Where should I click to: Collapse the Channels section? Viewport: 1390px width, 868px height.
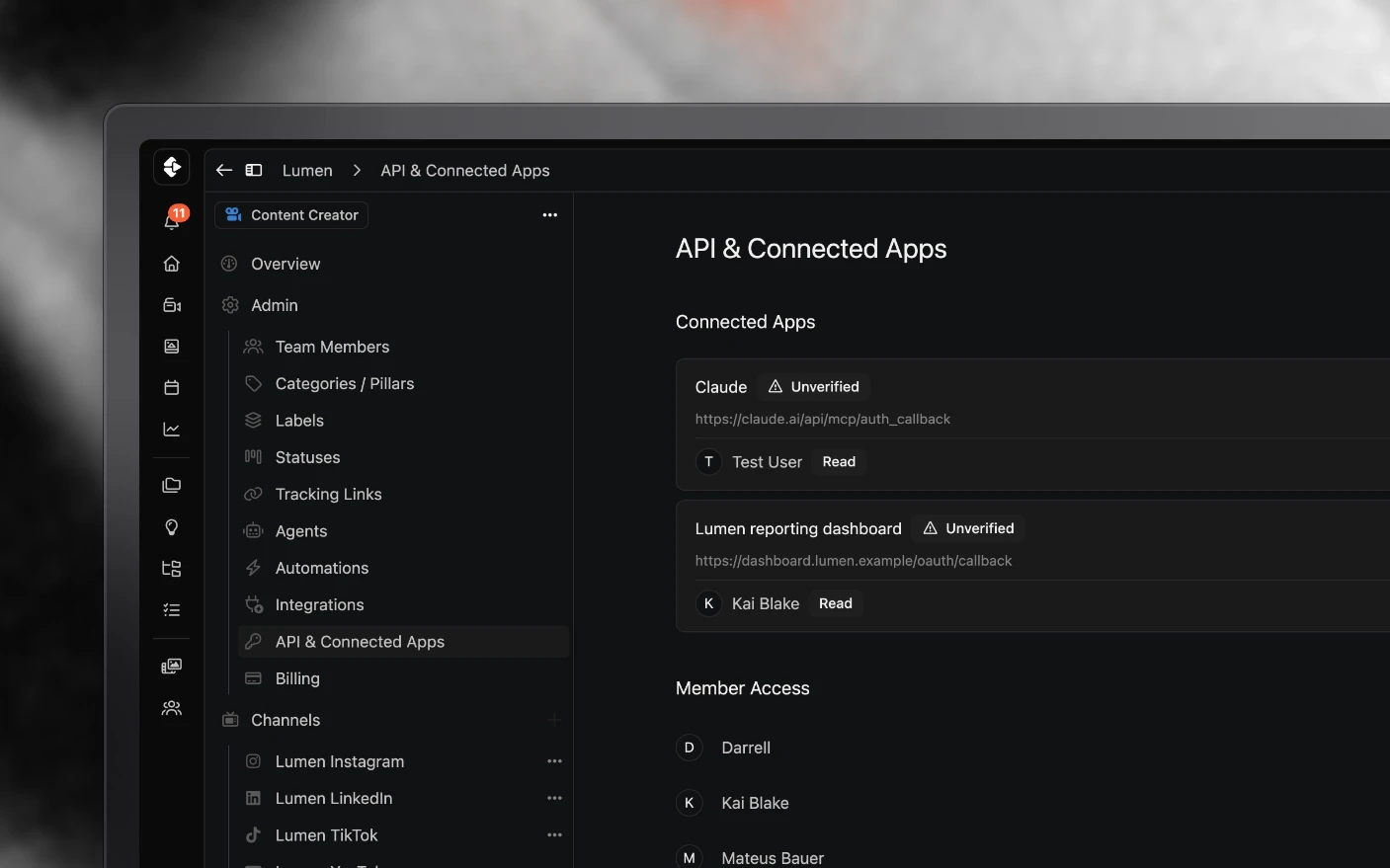coord(286,720)
